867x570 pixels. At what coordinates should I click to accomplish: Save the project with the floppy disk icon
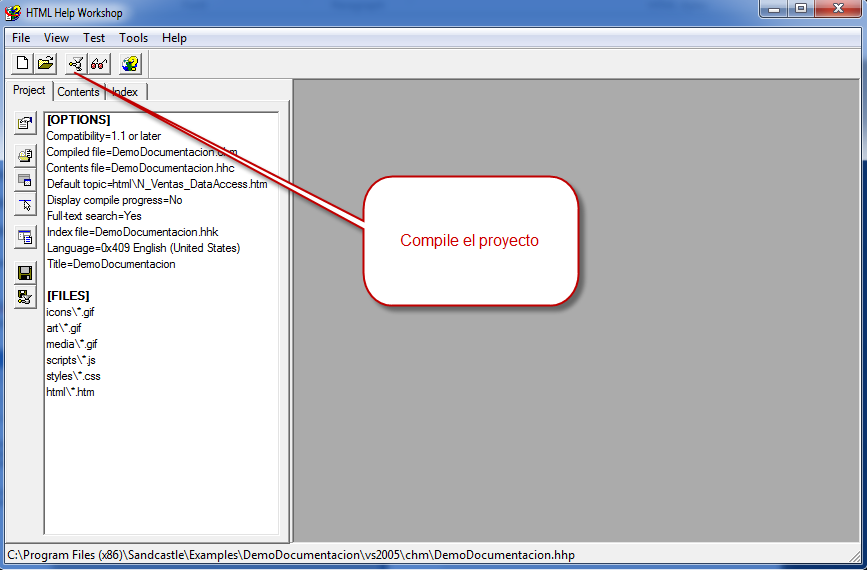(x=25, y=273)
